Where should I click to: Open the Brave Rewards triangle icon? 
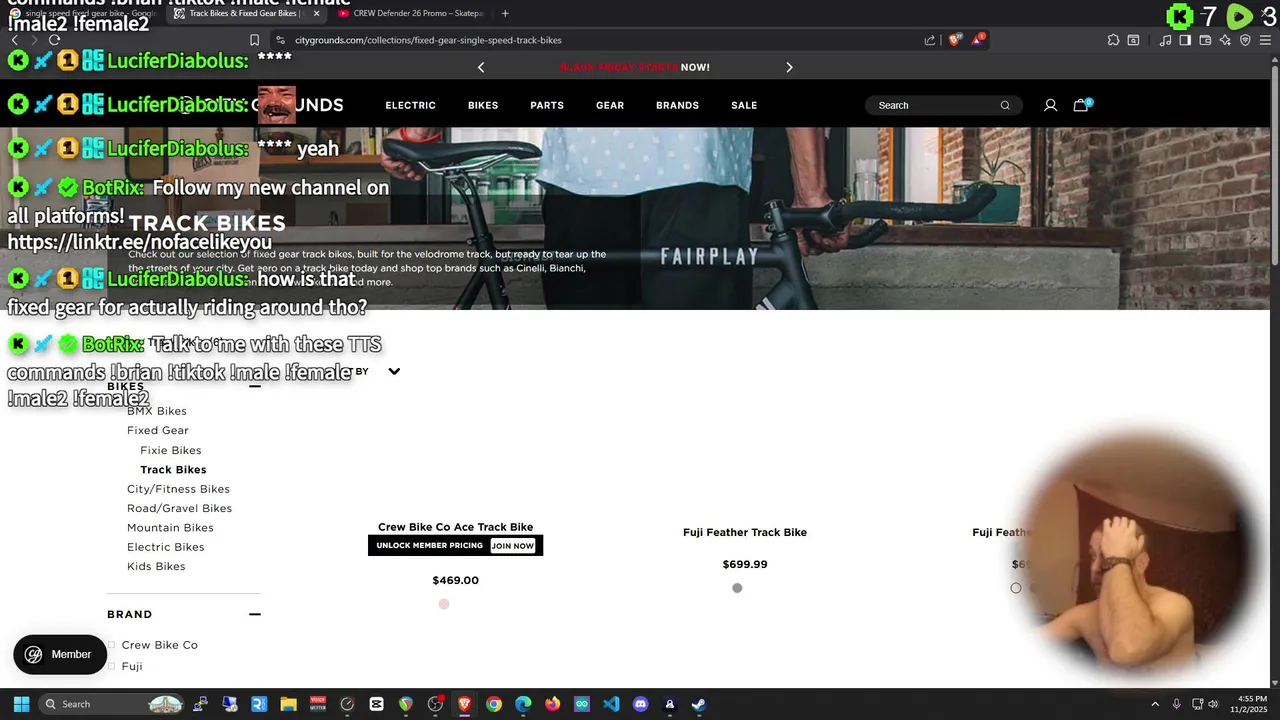(979, 40)
